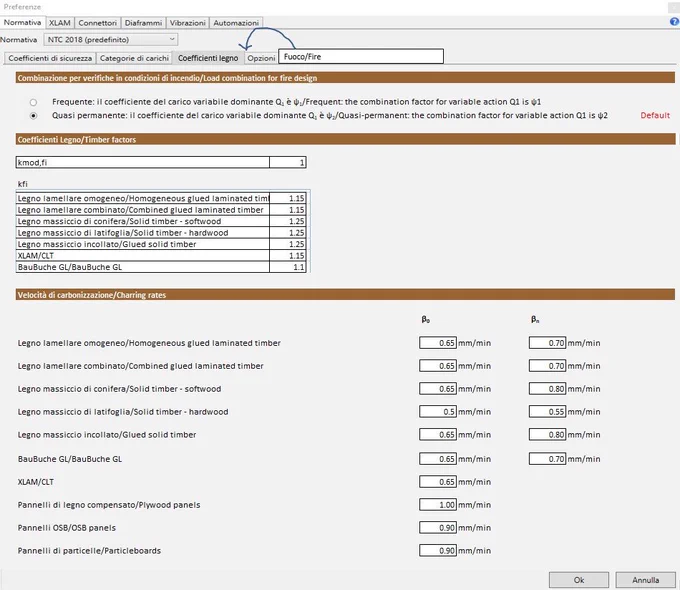
Task: Edit β0 for Combined glued laminated timber
Action: tap(438, 366)
